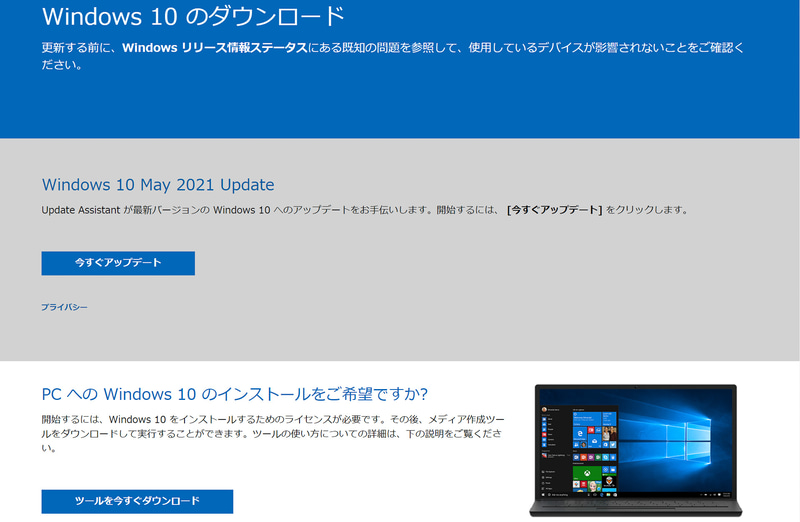Viewport: 800px width, 522px height.
Task: Click the Windows 10 May 2021 Update heading
Action: (x=158, y=184)
